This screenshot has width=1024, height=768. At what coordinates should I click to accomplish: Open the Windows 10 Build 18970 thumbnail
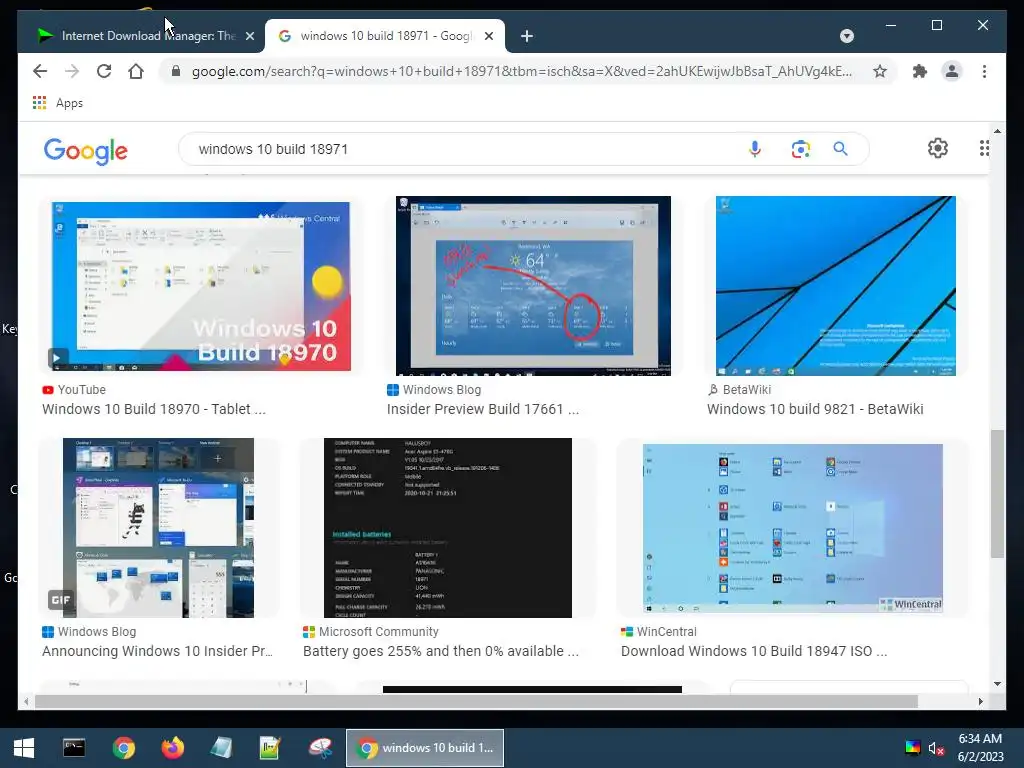[x=201, y=286]
